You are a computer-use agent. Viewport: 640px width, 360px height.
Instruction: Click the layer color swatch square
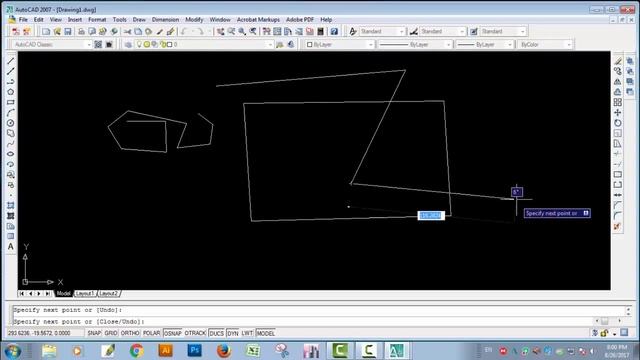[x=169, y=44]
